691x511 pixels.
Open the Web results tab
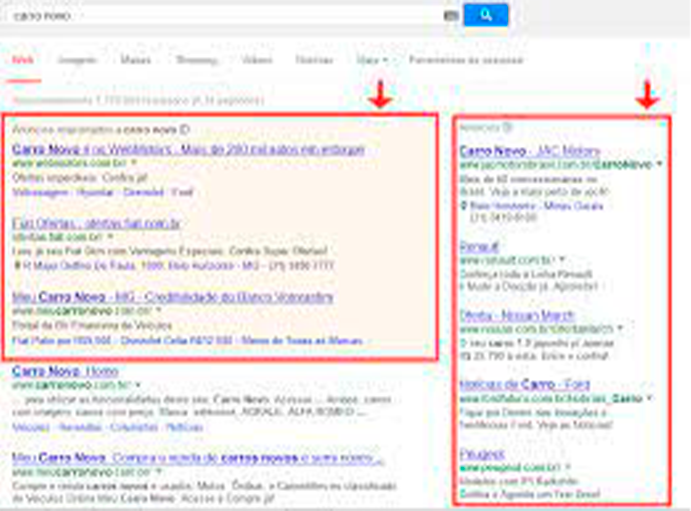click(x=22, y=60)
